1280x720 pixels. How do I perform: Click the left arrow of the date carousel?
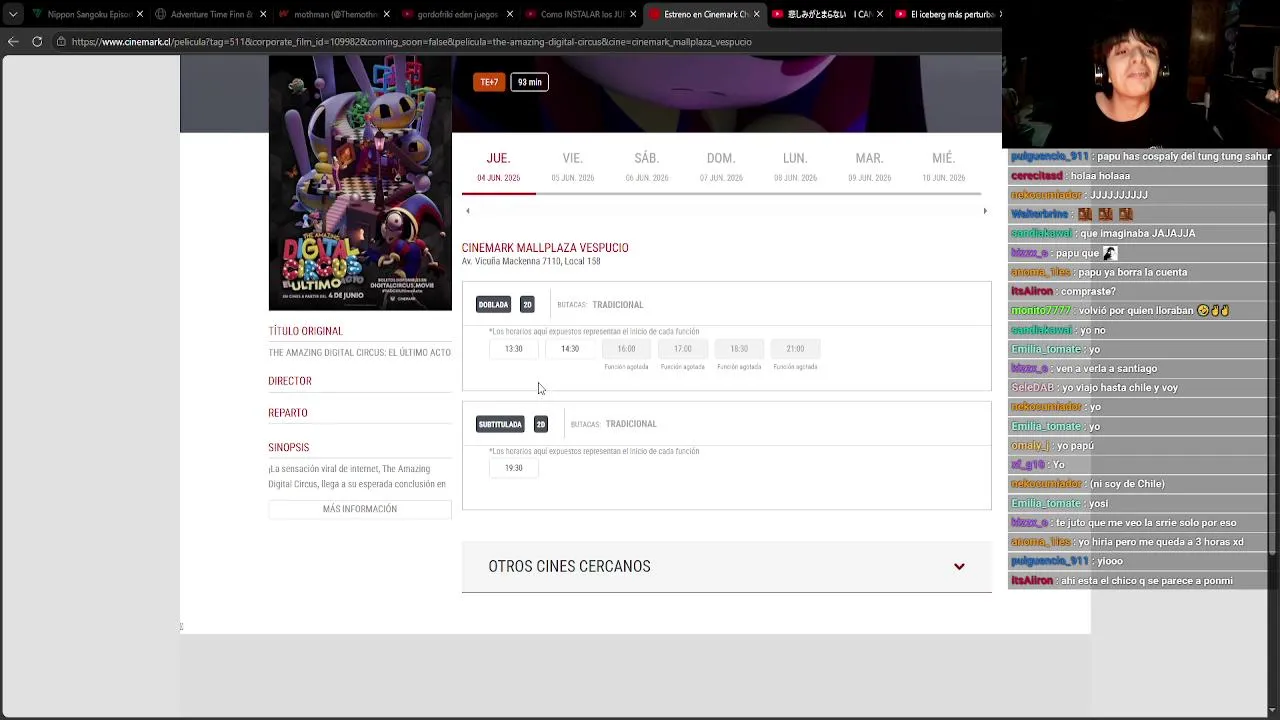point(467,211)
